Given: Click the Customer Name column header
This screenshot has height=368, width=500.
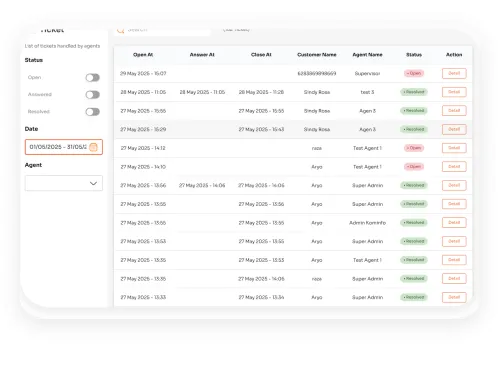Looking at the screenshot, I should coord(317,55).
